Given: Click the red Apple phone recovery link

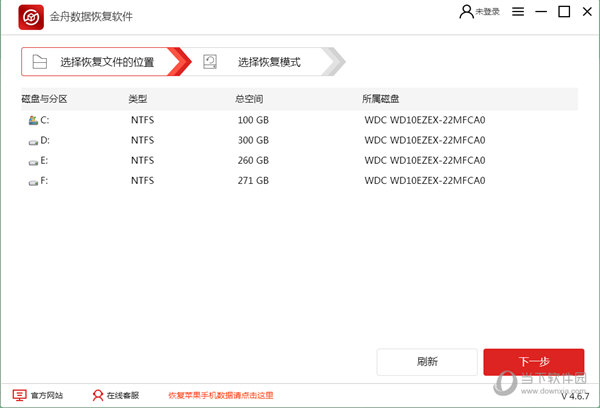Looking at the screenshot, I should (x=221, y=395).
